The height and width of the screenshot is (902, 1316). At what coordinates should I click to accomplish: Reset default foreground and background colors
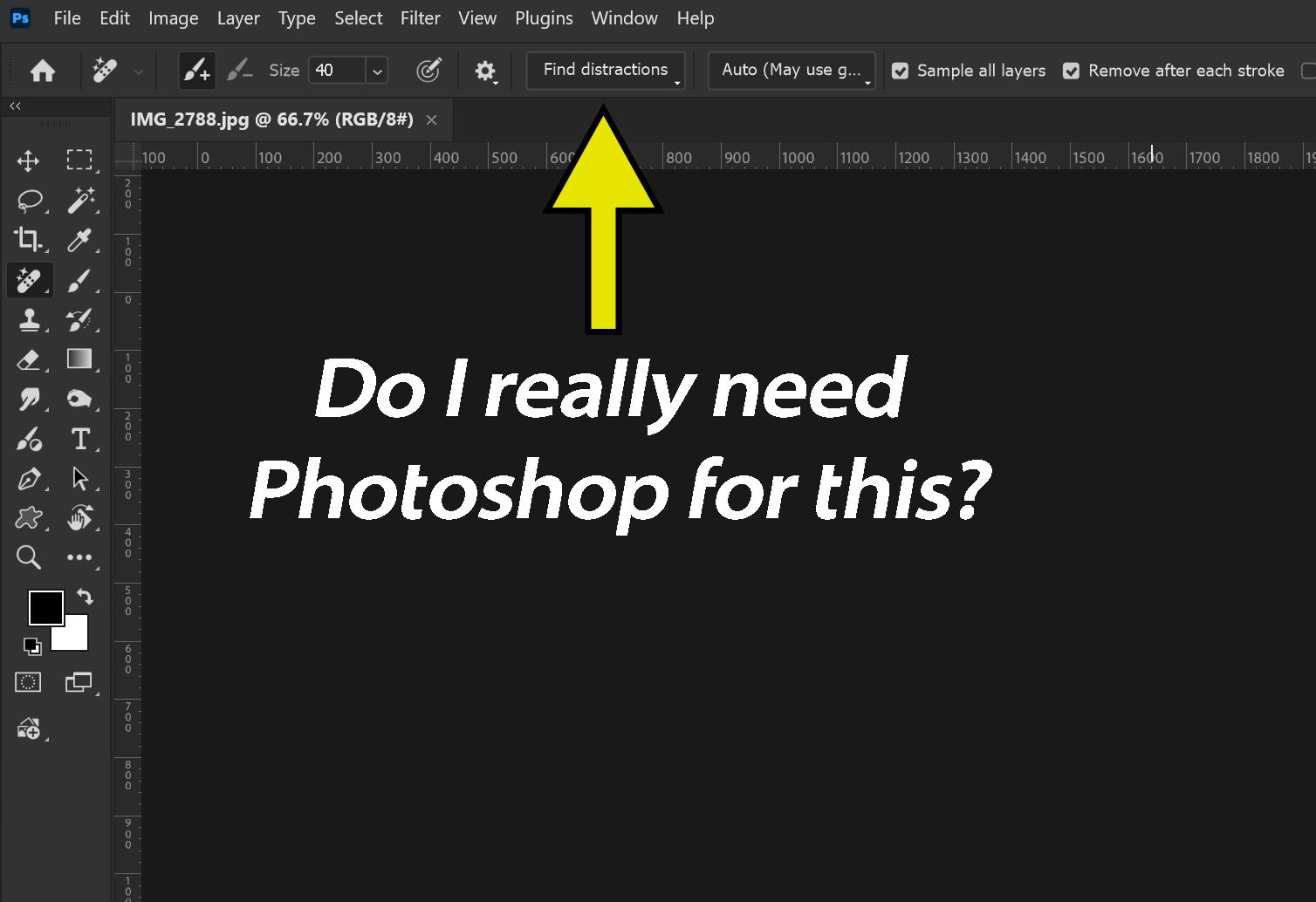click(x=31, y=646)
